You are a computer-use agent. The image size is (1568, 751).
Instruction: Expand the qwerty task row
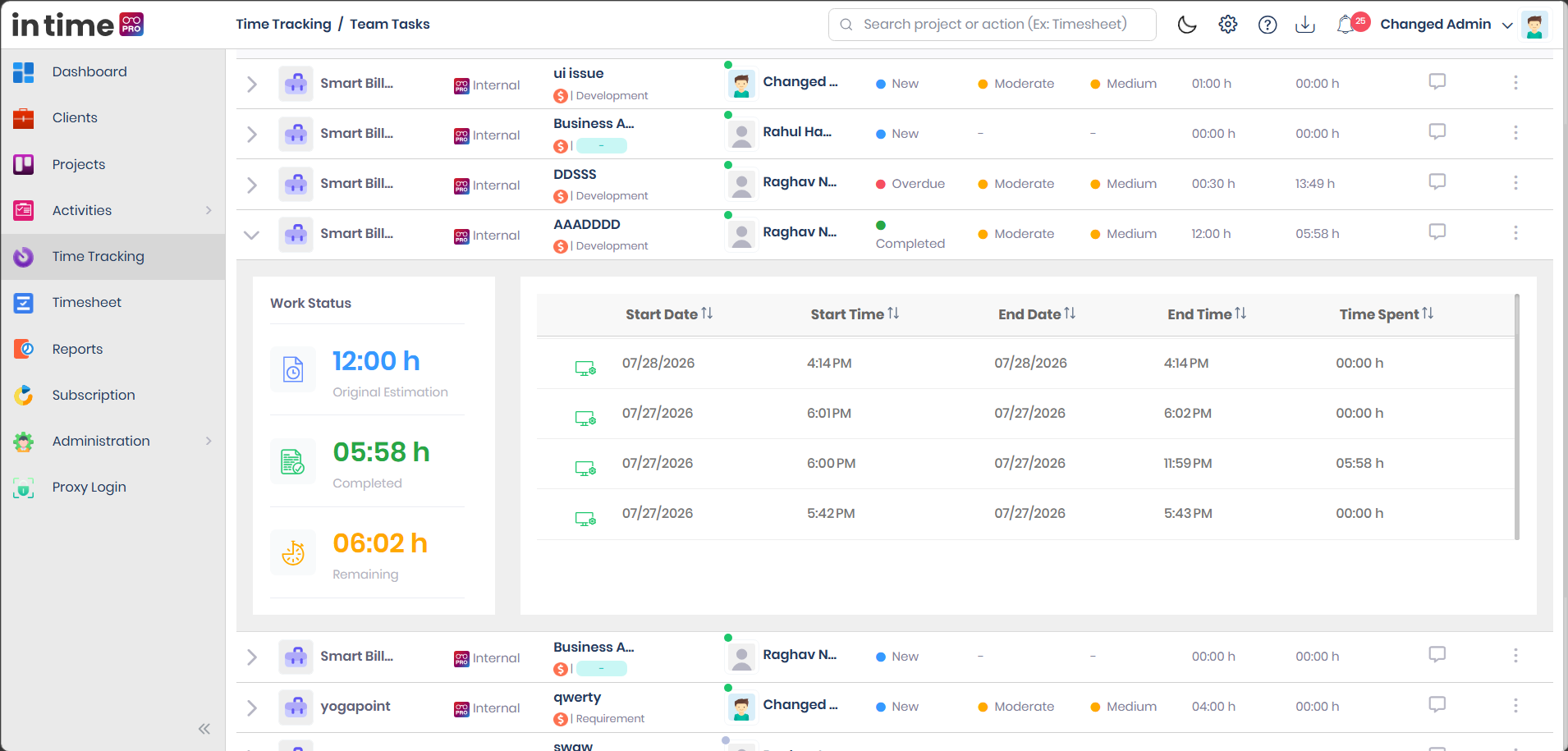coord(252,707)
